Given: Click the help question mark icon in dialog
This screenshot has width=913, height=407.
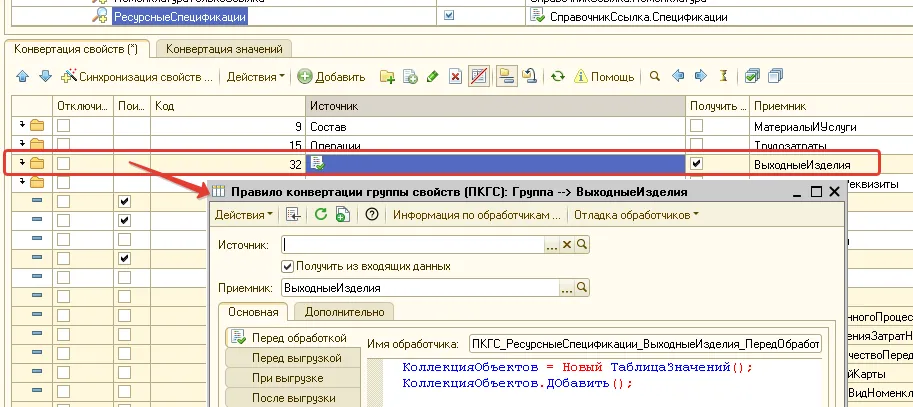Looking at the screenshot, I should [371, 214].
